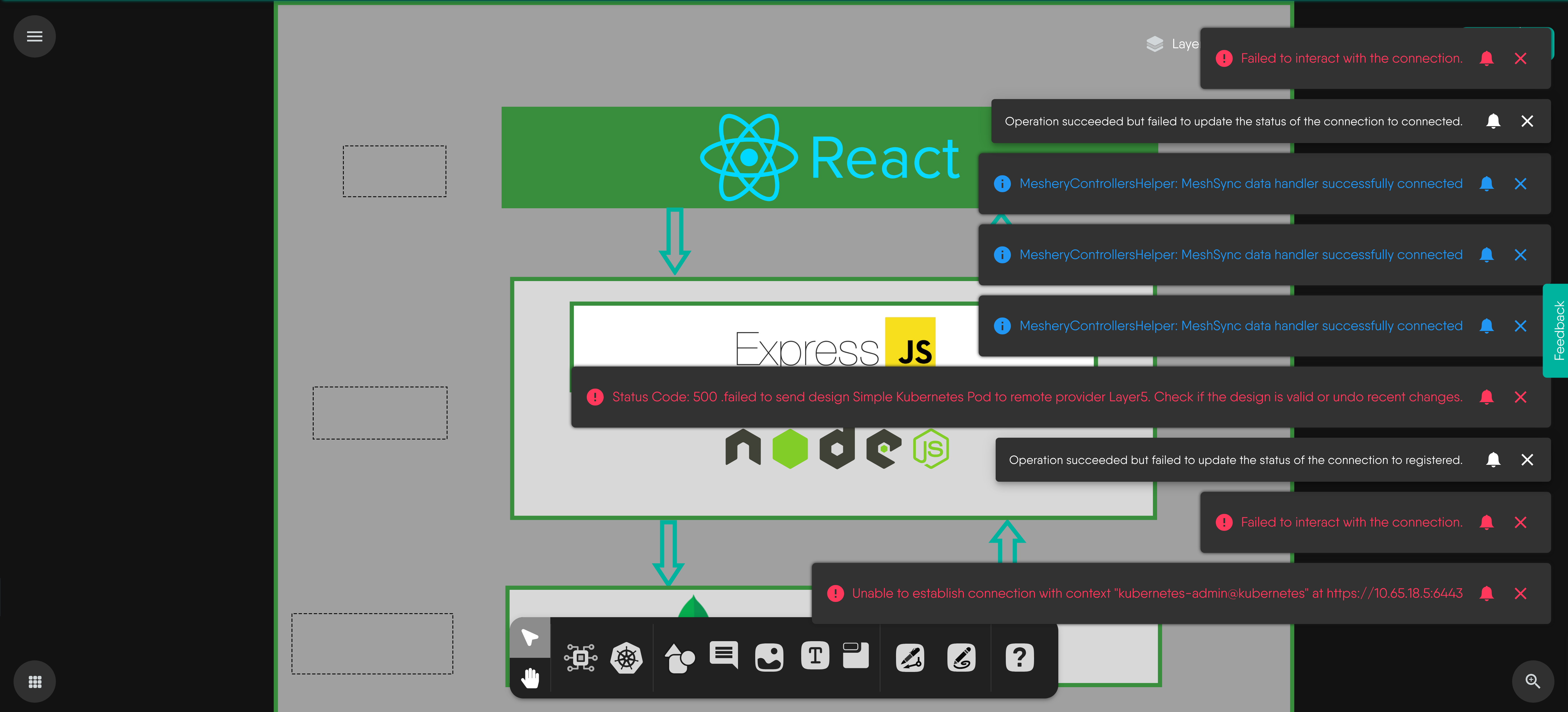
Task: Click the zoom magnifier button
Action: (1532, 681)
